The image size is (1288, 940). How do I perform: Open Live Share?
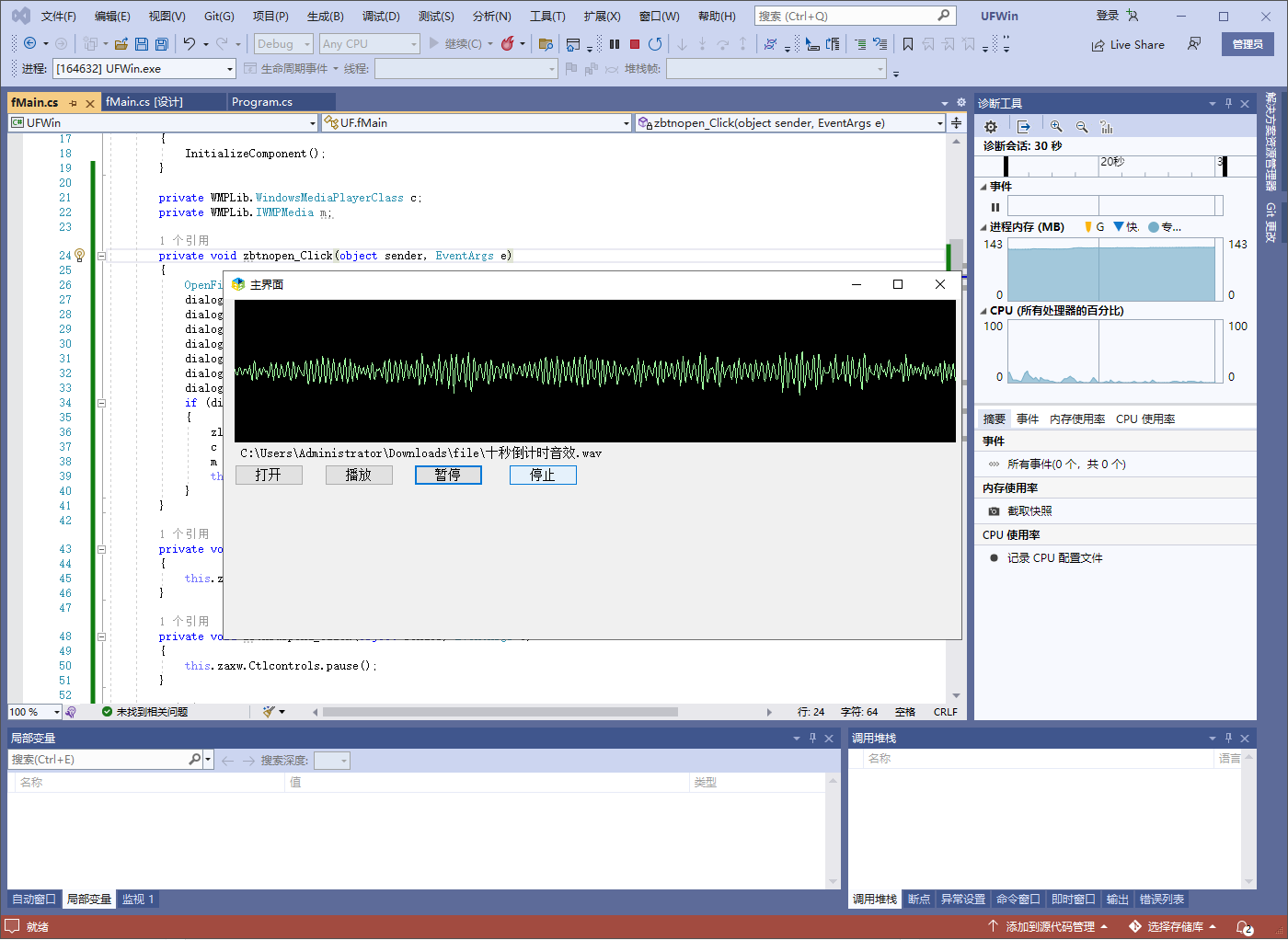(1128, 44)
